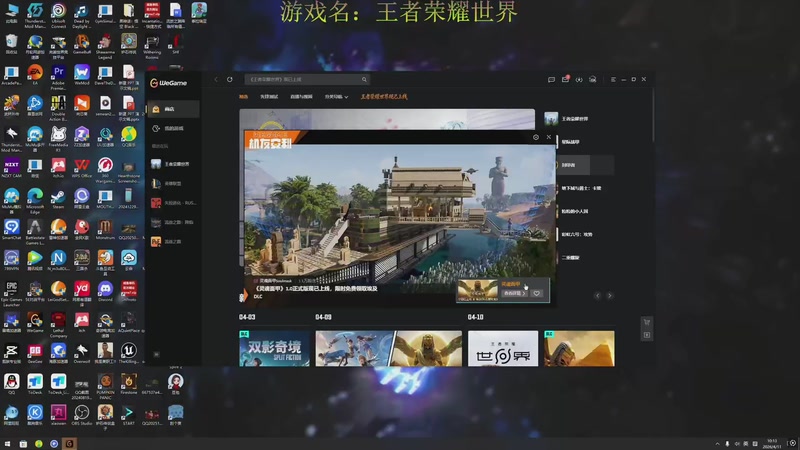Open the NZXT CAM desktop icon
800x450 pixels.
coord(11,168)
